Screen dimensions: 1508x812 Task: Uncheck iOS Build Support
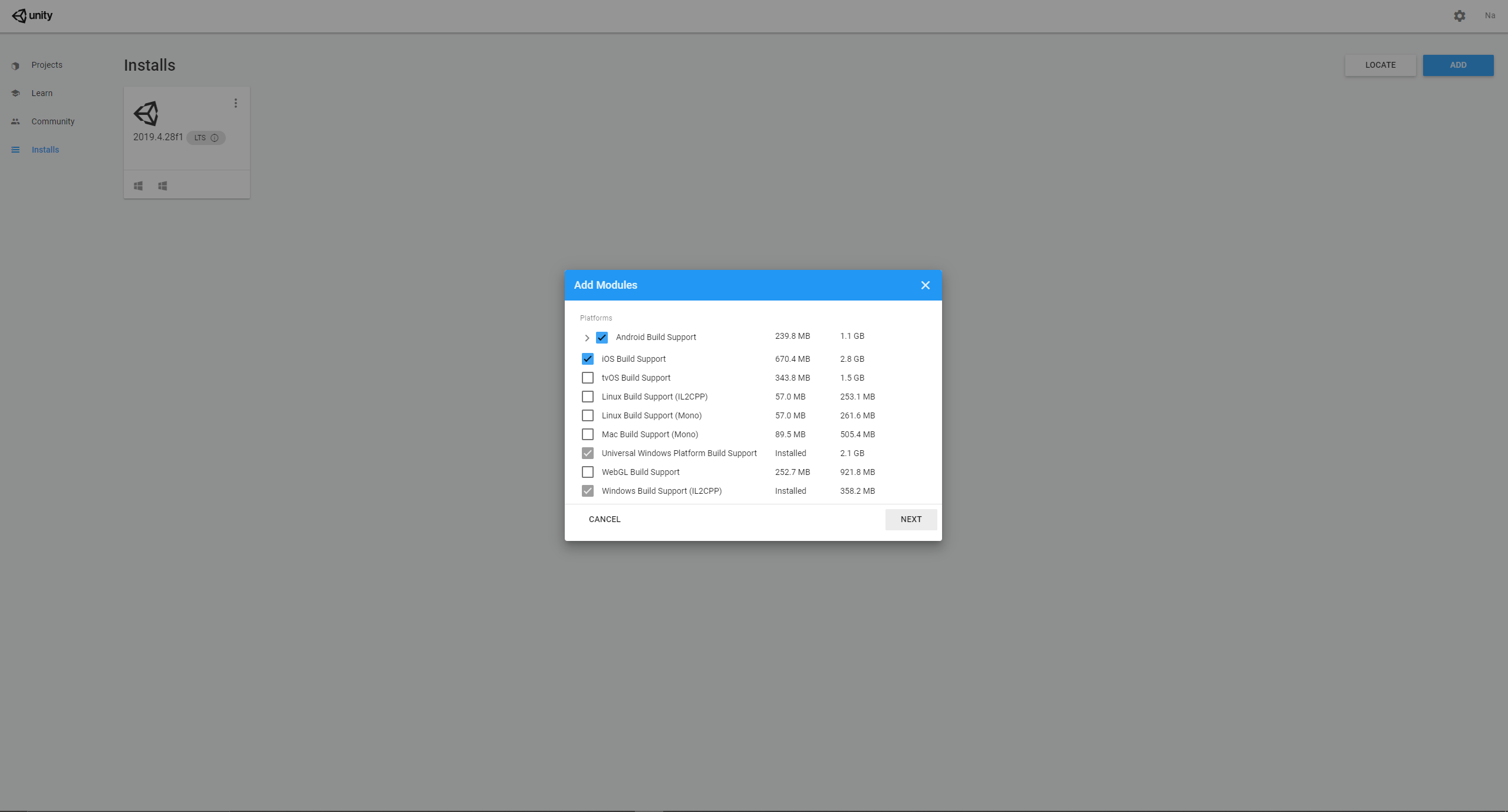coord(587,359)
